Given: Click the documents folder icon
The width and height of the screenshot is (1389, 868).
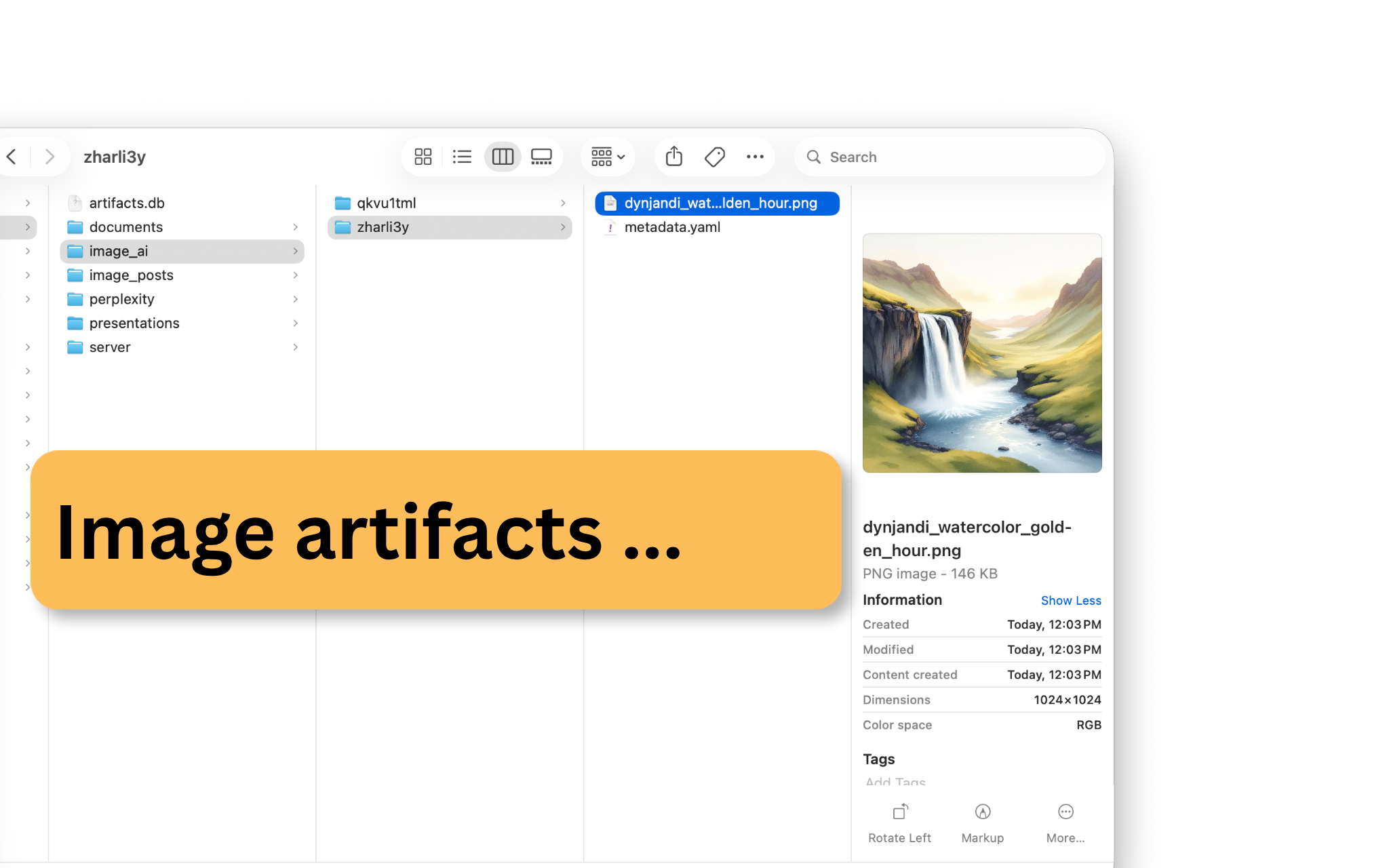Looking at the screenshot, I should 75,227.
